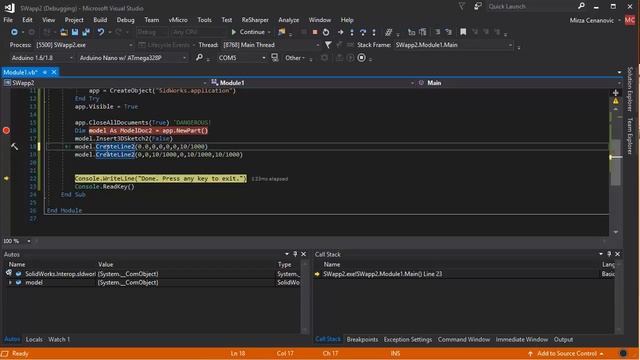Toggle auto-hide pin on Autos panel
640x360 pixels.
click(x=295, y=254)
